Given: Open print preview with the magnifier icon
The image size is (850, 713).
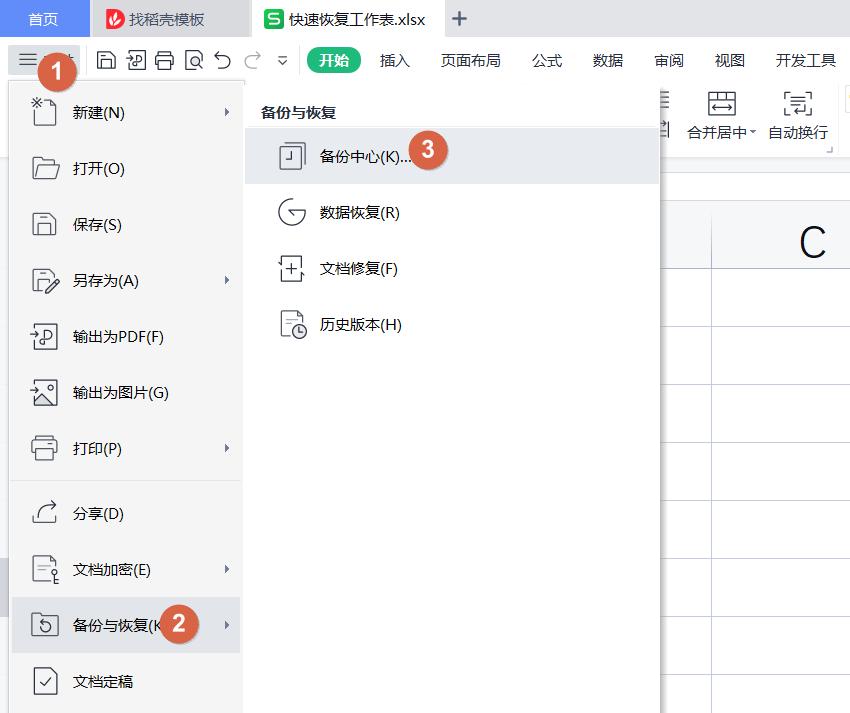Looking at the screenshot, I should coord(192,60).
